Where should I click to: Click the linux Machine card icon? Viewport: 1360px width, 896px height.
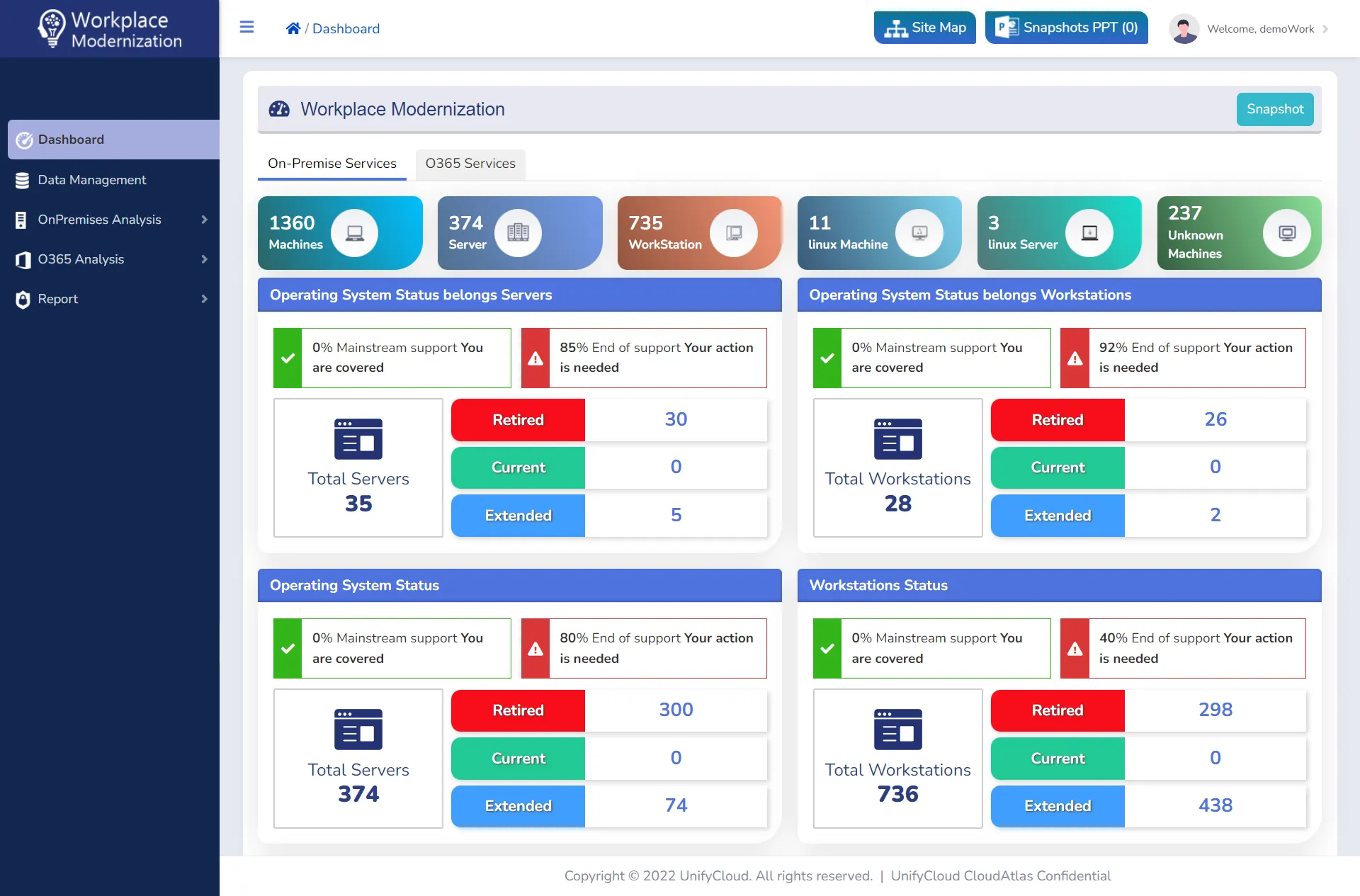(x=919, y=232)
